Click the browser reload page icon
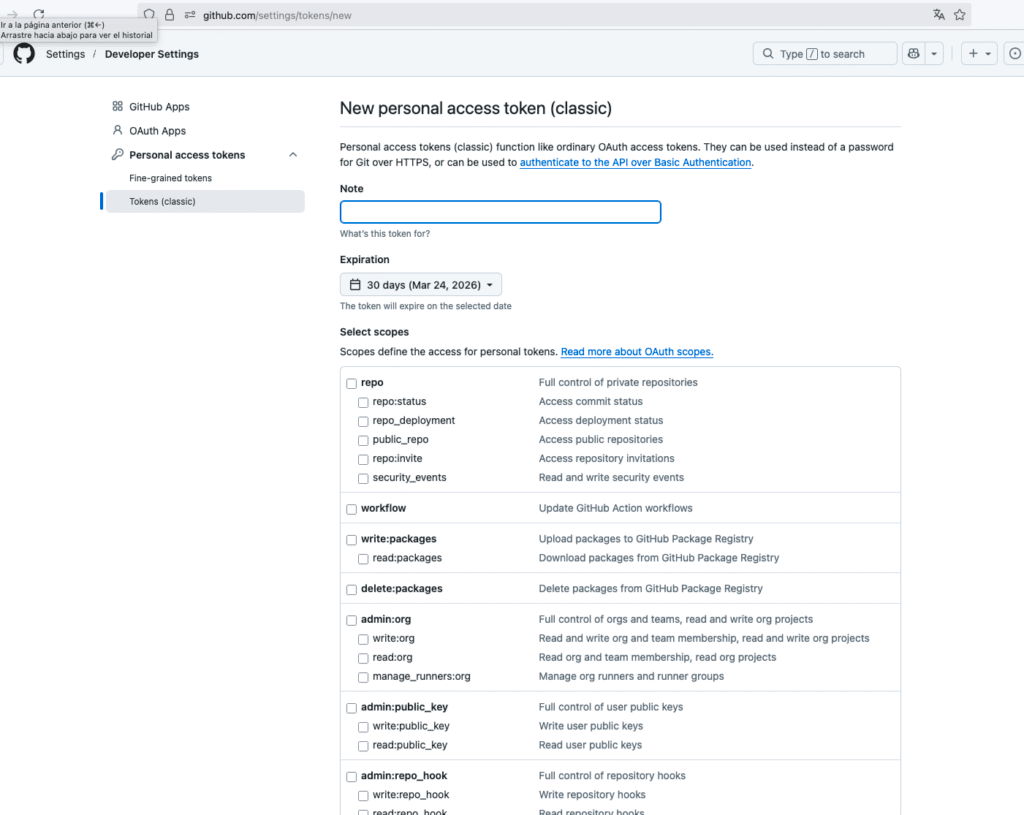The height and width of the screenshot is (815, 1024). 39,15
